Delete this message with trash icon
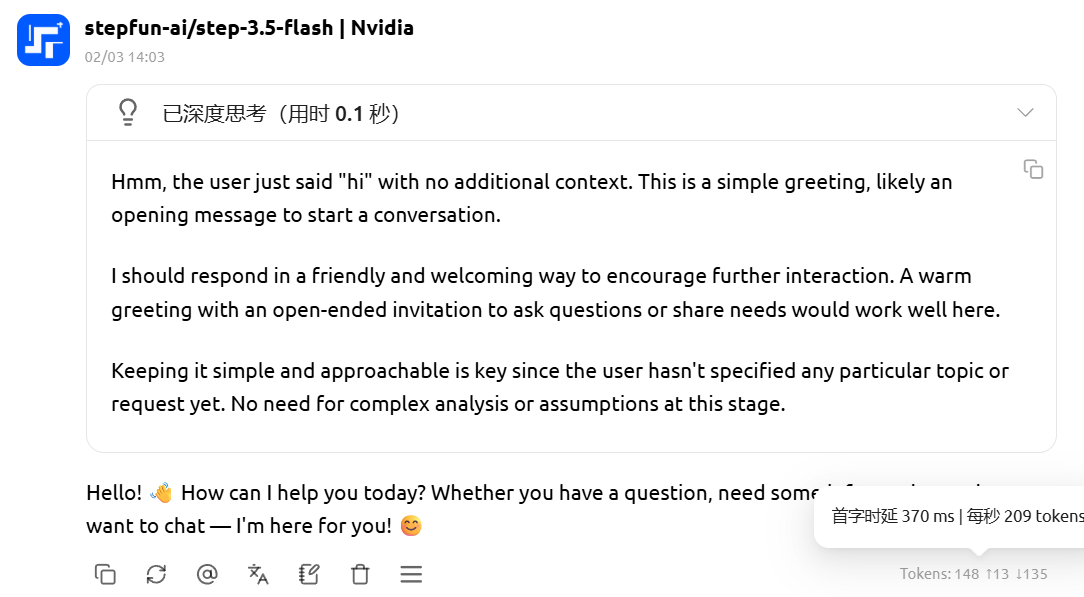The height and width of the screenshot is (597, 1084). coord(360,574)
